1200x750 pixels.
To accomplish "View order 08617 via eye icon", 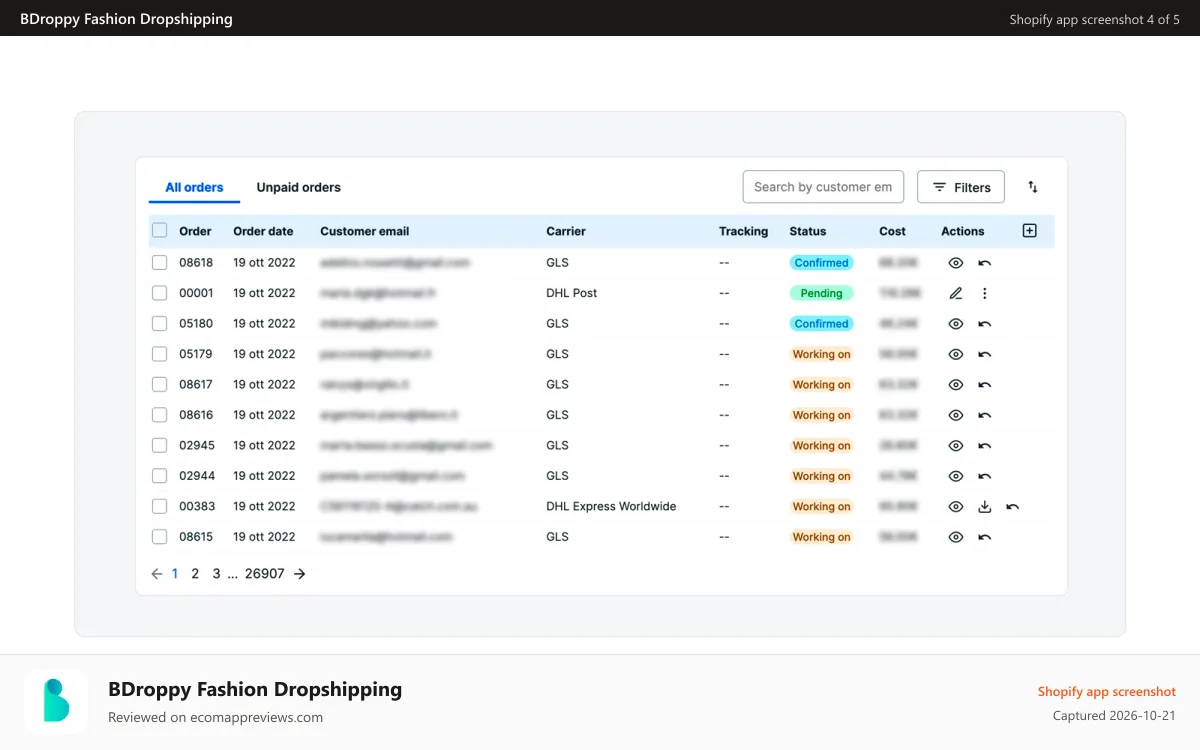I will coord(956,385).
